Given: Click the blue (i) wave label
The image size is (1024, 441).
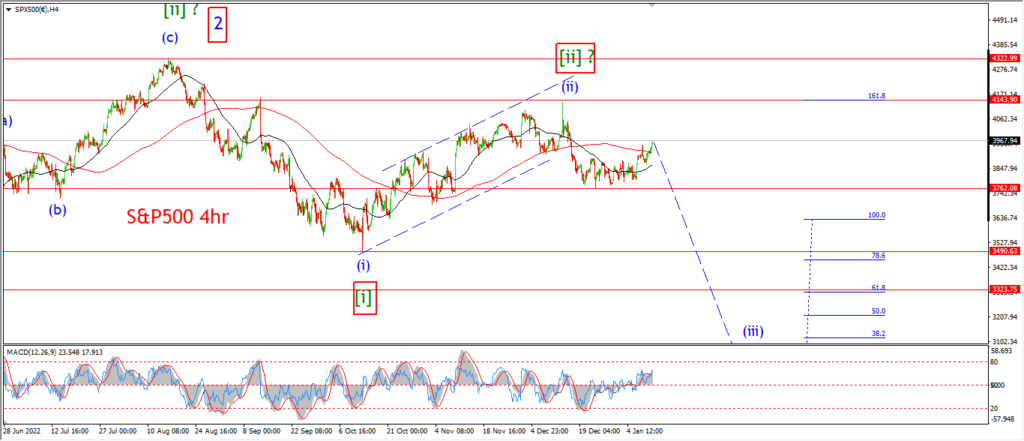Looking at the screenshot, I should click(364, 265).
